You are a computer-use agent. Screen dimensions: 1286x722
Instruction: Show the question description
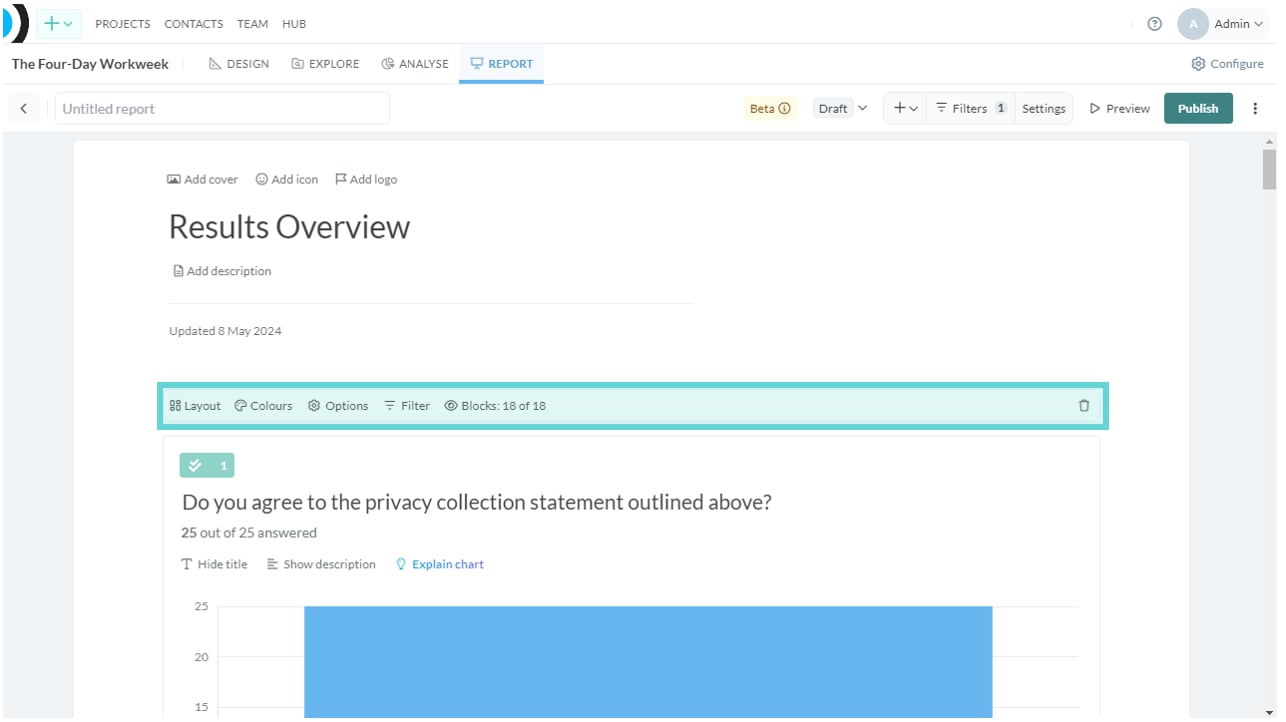point(321,565)
